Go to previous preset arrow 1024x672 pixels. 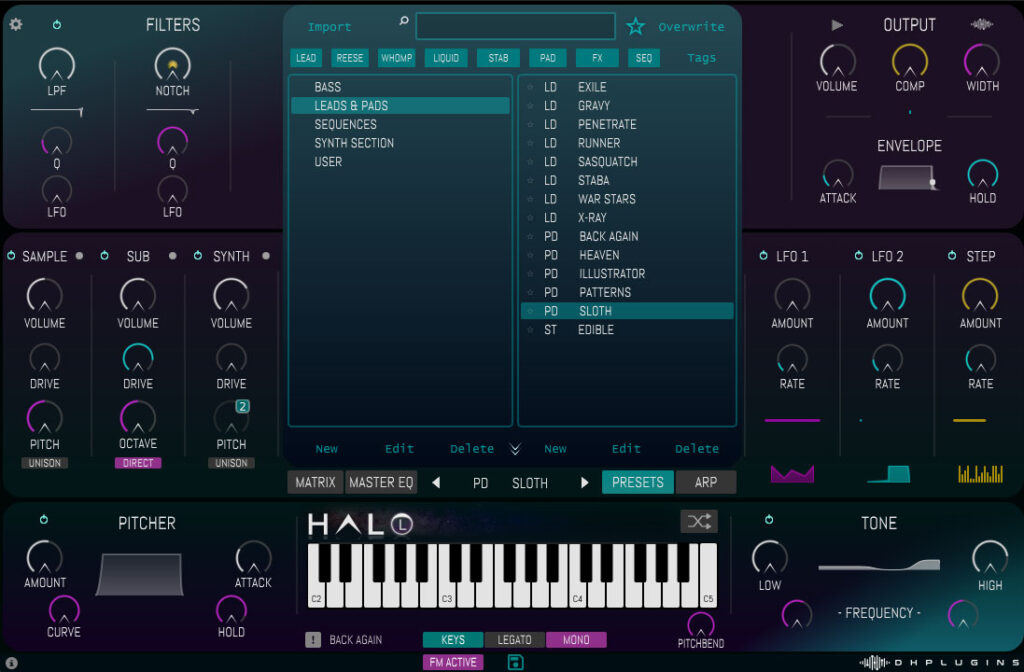pos(436,483)
